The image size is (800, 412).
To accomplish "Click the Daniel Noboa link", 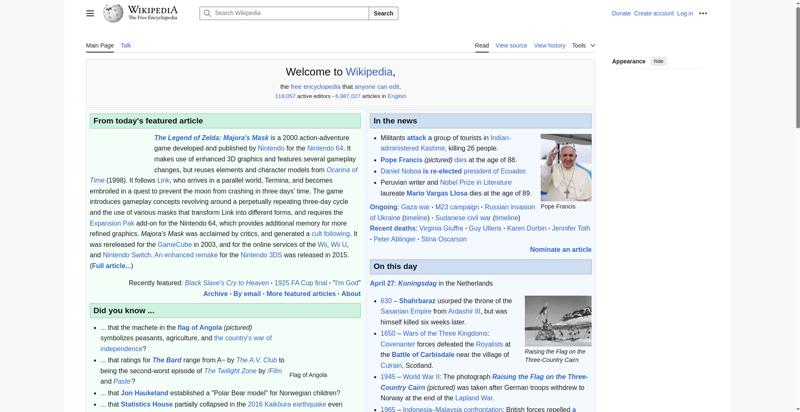I will (x=401, y=171).
